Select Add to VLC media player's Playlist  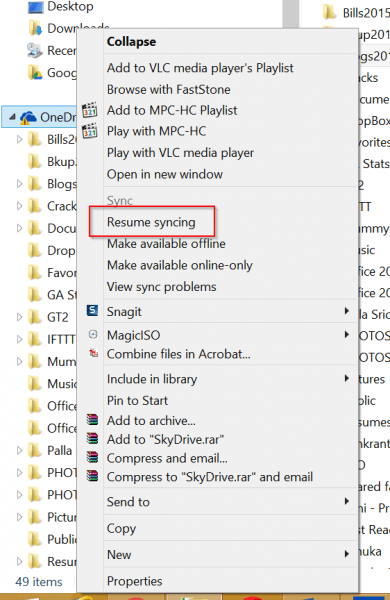[x=200, y=68]
